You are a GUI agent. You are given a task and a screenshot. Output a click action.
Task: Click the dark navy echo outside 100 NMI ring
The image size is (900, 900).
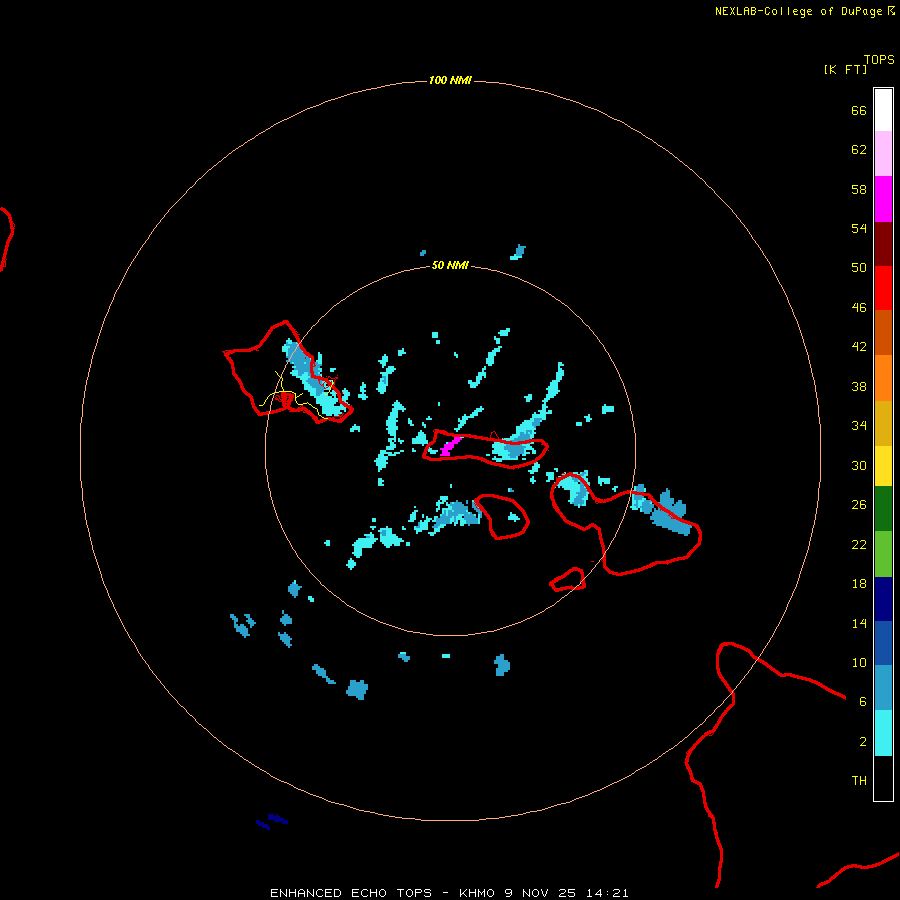271,821
